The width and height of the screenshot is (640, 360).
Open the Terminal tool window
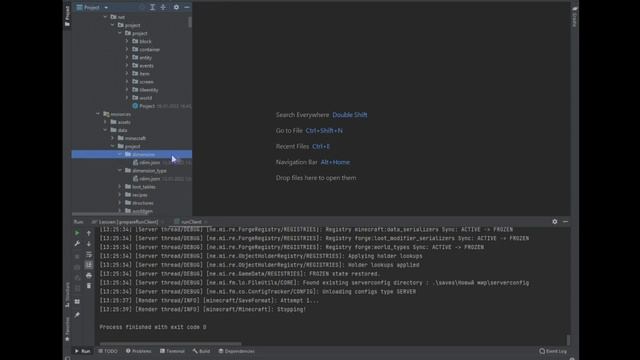pos(172,351)
